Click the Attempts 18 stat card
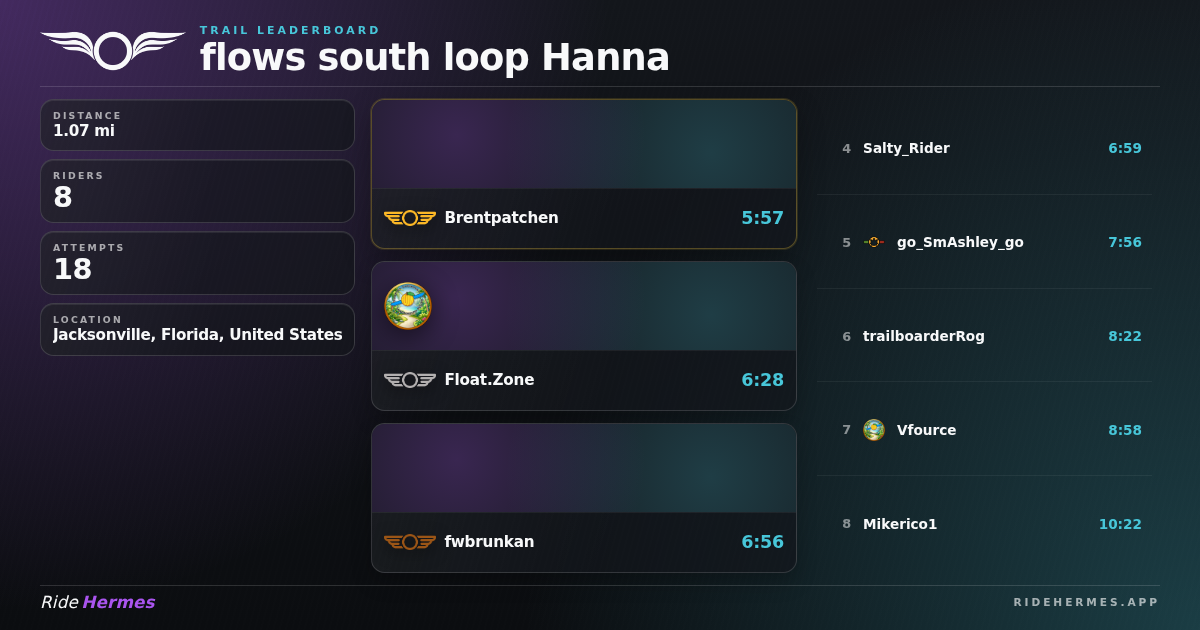The width and height of the screenshot is (1200, 630). (198, 263)
